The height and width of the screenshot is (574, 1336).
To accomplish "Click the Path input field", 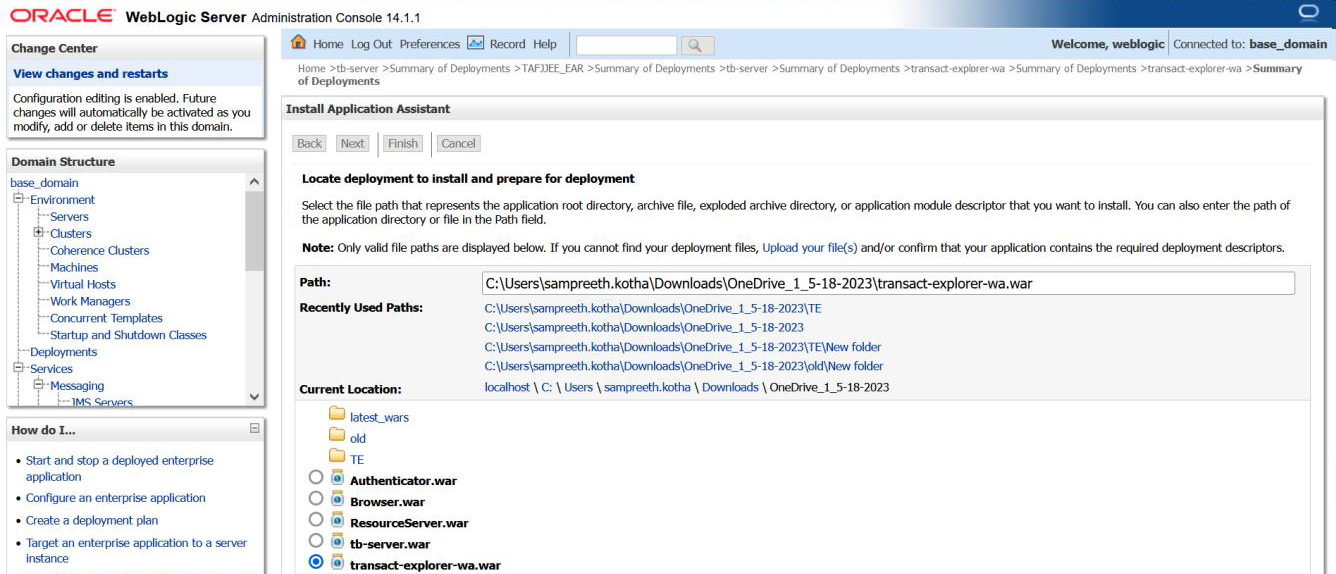I will (887, 283).
